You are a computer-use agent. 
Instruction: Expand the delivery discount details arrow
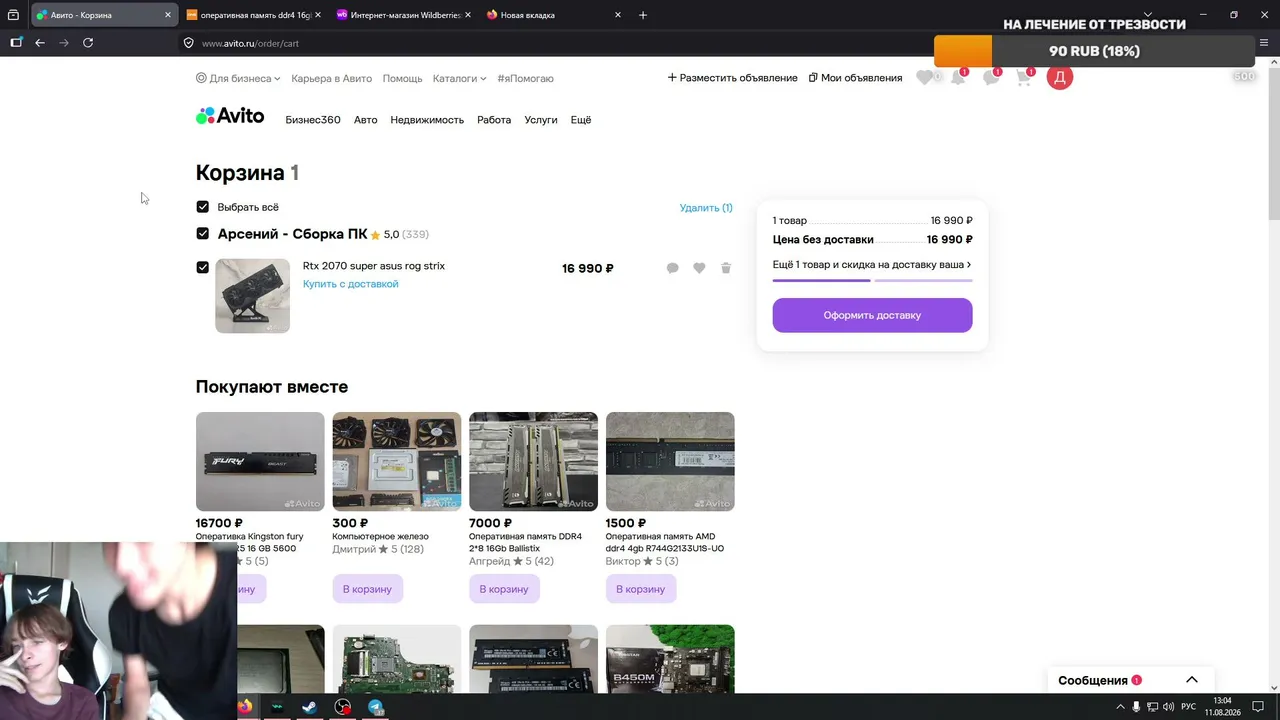click(x=969, y=265)
